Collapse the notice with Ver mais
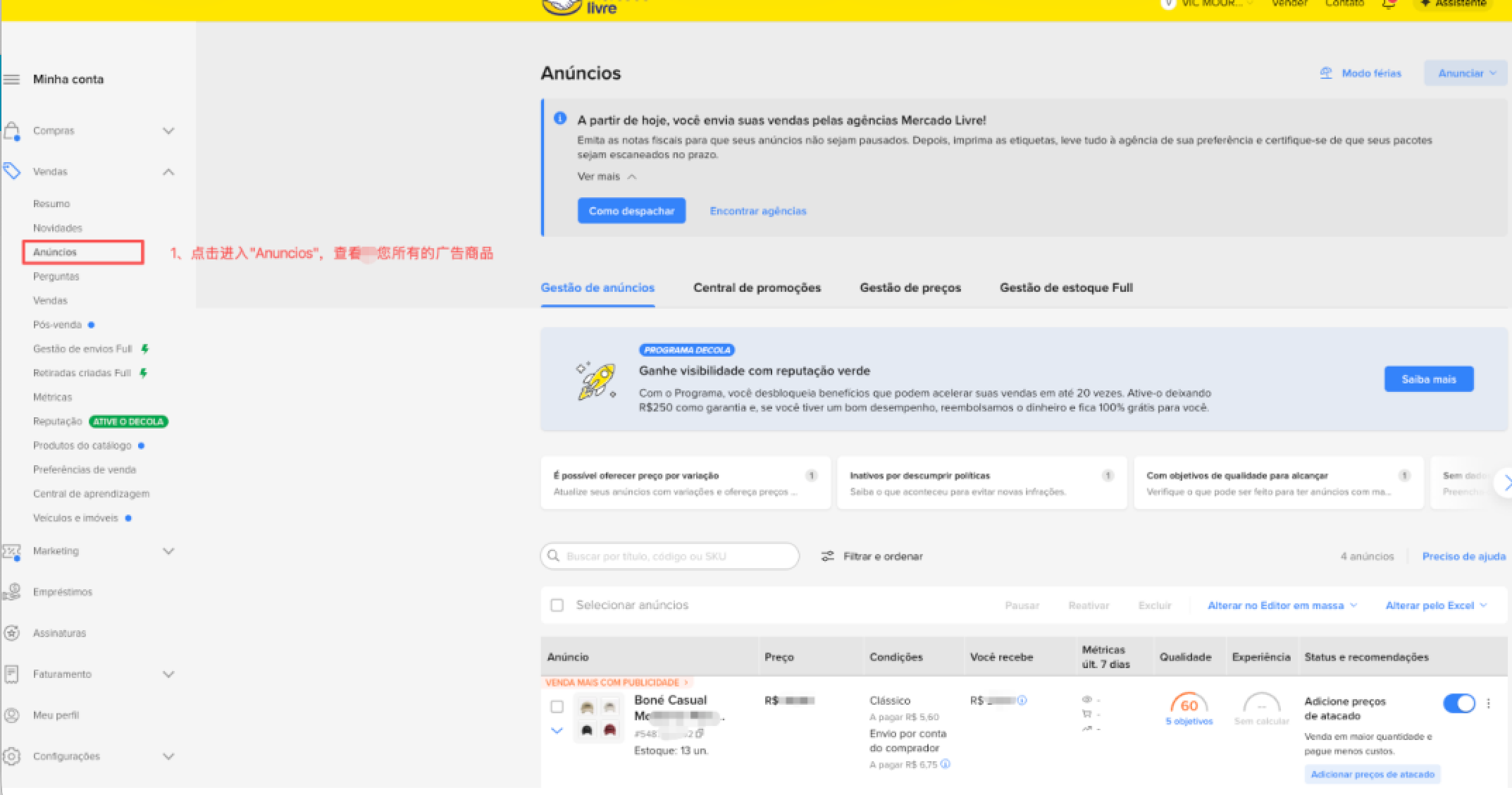Screen dimensions: 1512x795 click(607, 176)
